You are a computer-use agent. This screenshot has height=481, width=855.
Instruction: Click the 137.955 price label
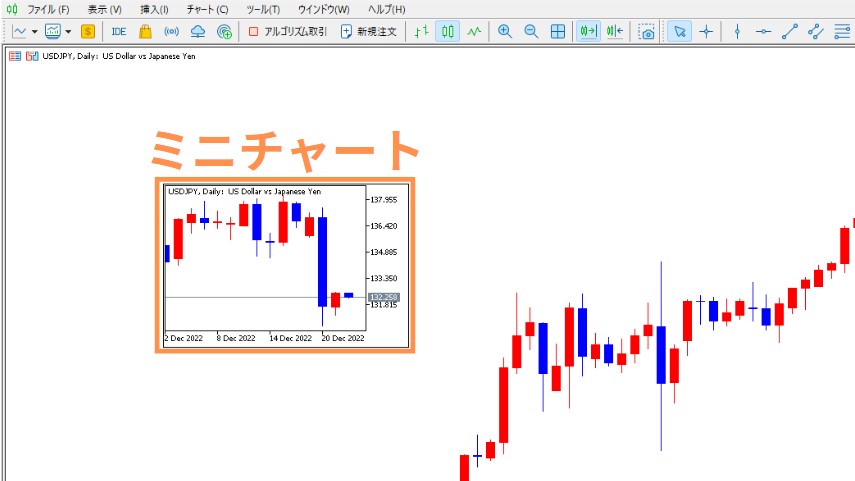click(x=384, y=200)
